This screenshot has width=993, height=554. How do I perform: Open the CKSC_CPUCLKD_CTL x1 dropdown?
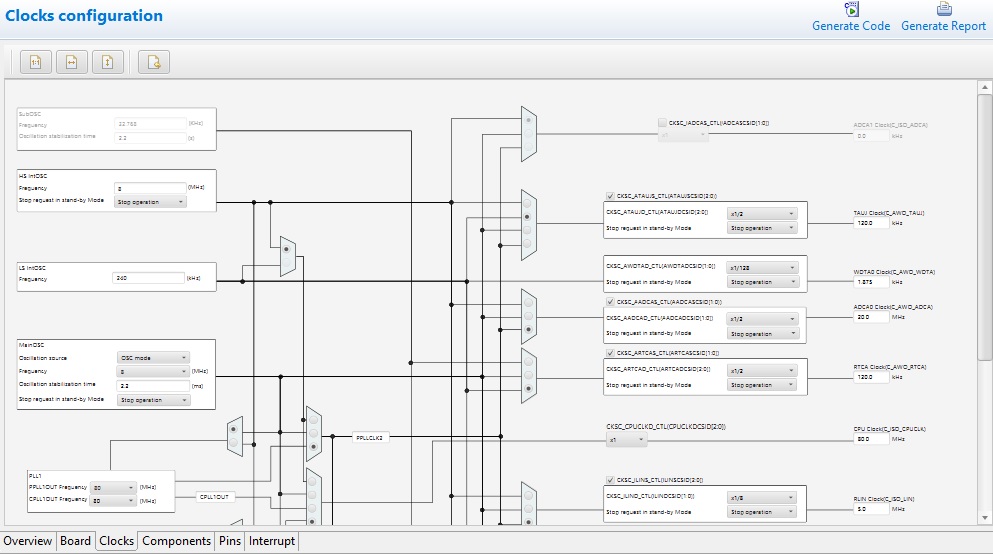[626, 439]
